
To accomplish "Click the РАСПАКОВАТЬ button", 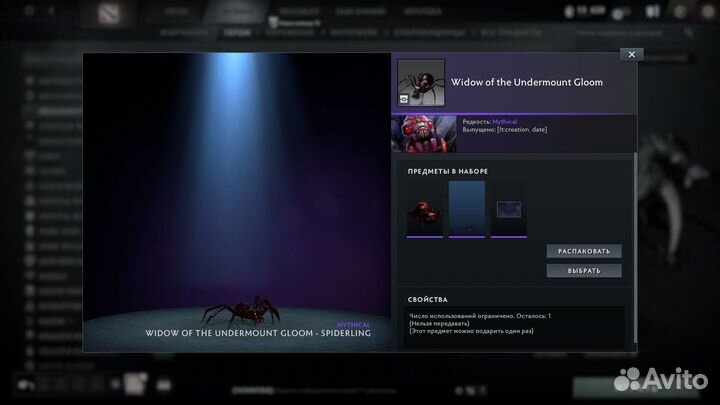I will click(584, 251).
